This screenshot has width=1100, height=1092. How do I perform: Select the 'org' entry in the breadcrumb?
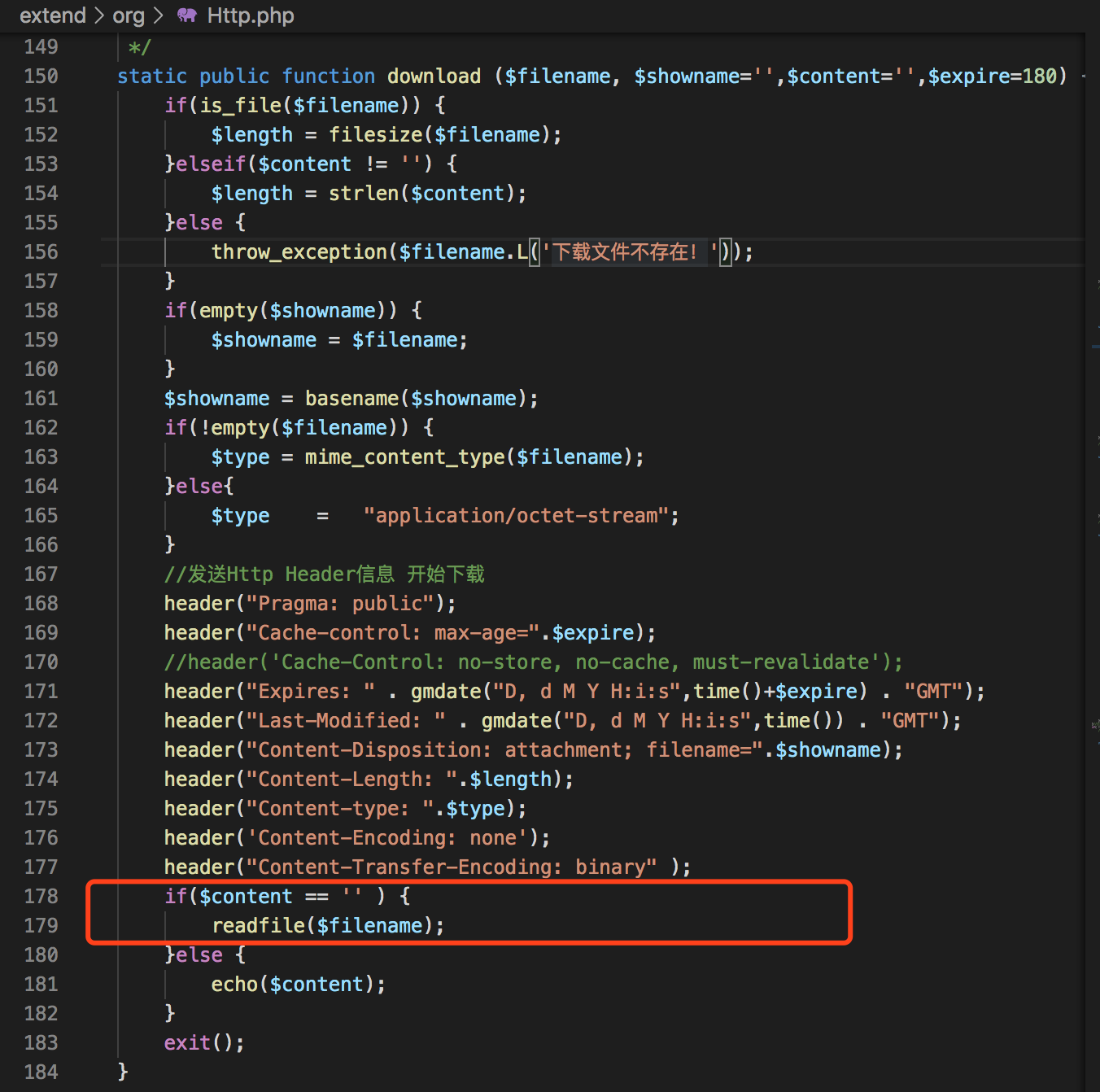[129, 15]
